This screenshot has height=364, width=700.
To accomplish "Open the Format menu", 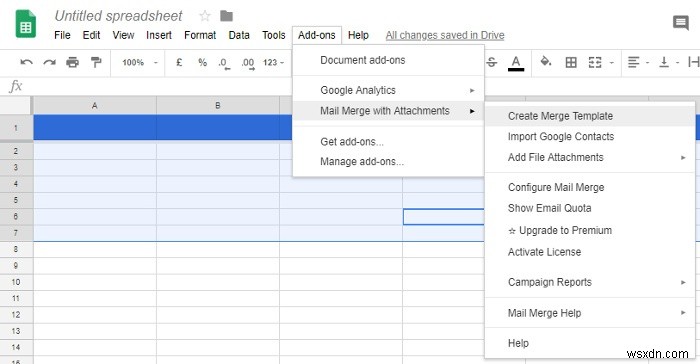I will pyautogui.click(x=200, y=35).
